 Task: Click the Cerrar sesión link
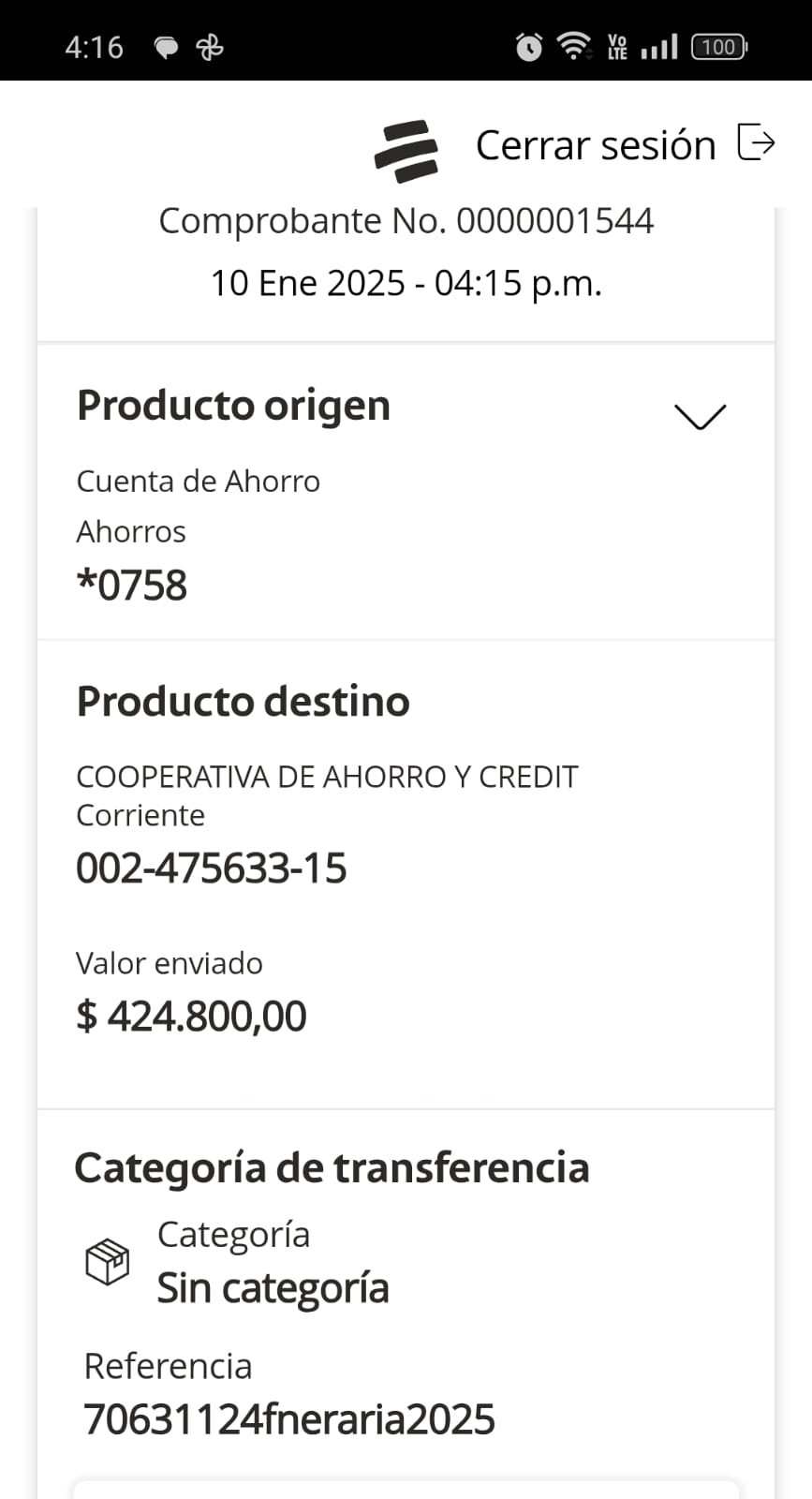[x=596, y=145]
